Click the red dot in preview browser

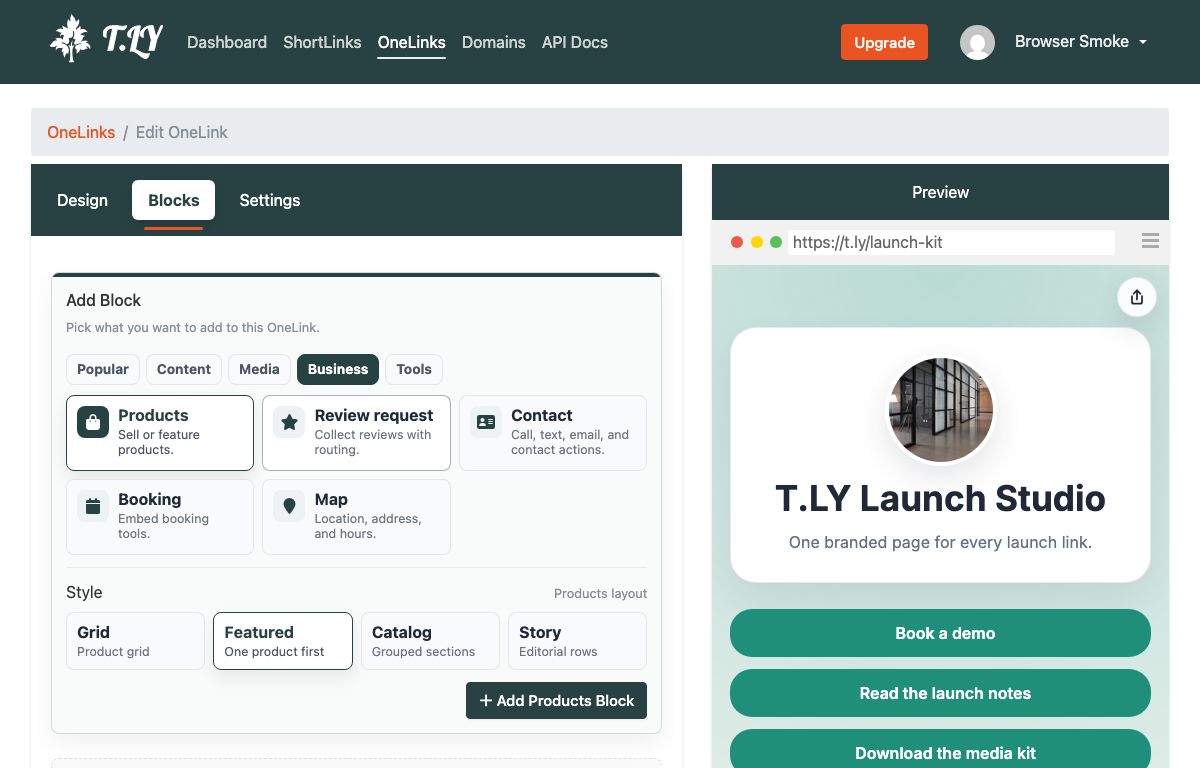737,242
